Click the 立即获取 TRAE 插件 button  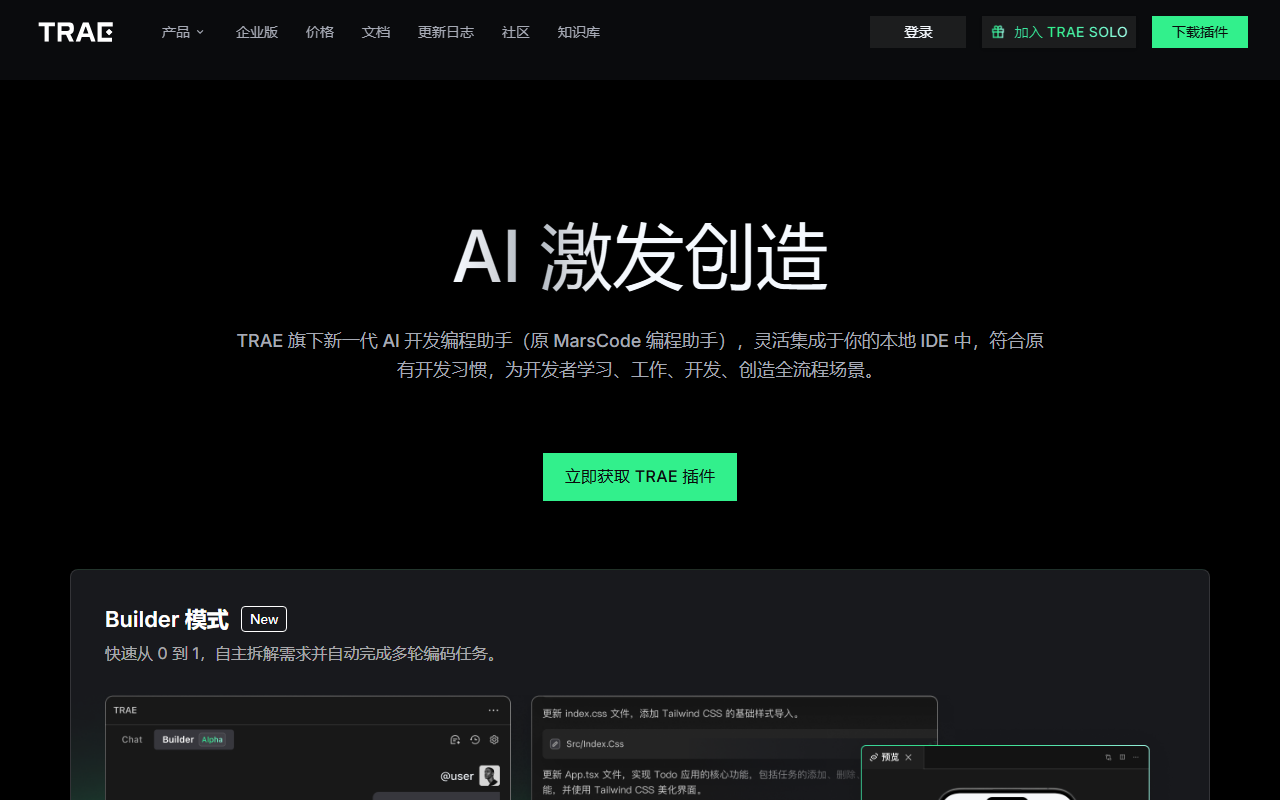[x=640, y=477]
